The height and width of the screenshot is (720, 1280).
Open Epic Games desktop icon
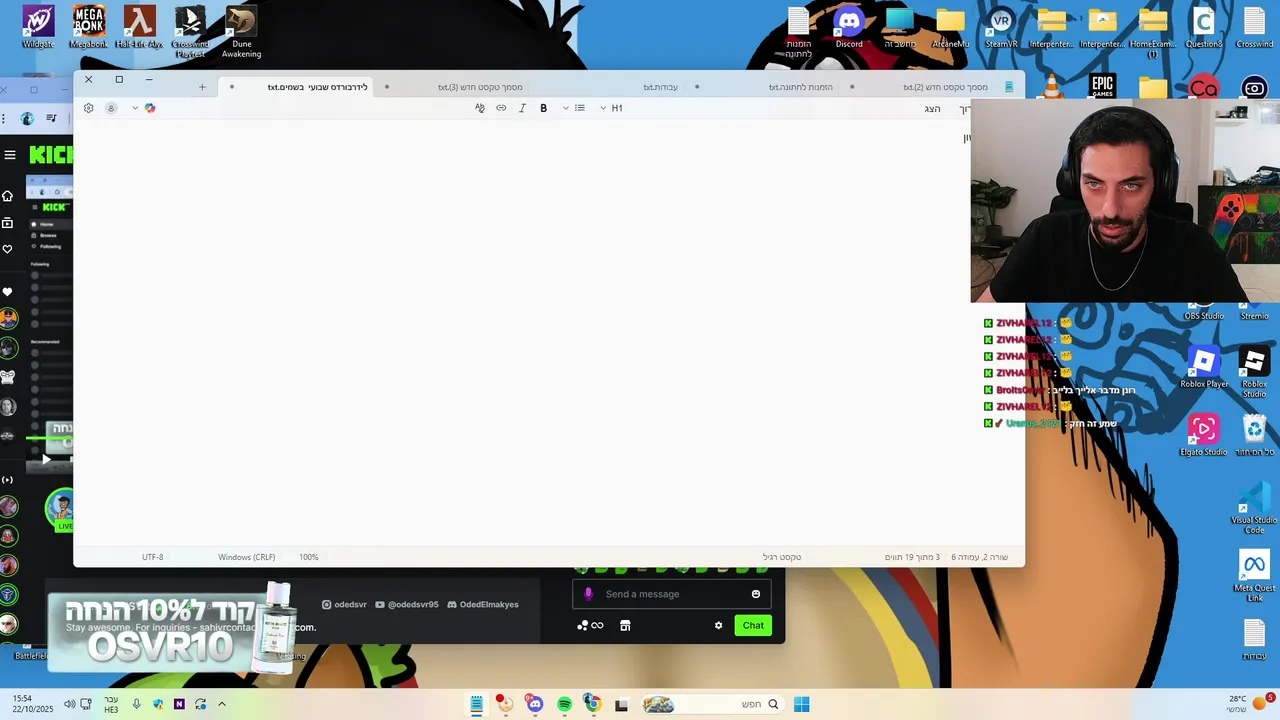click(x=1103, y=86)
